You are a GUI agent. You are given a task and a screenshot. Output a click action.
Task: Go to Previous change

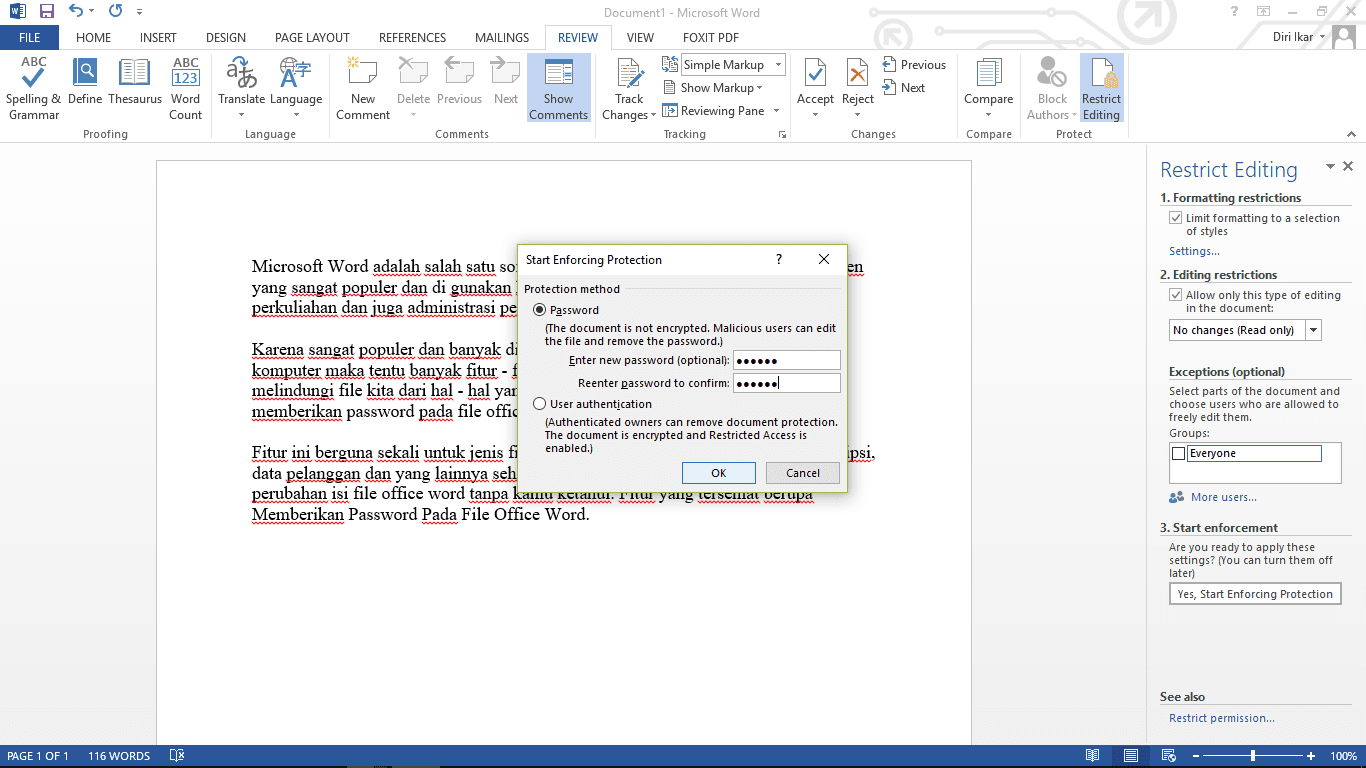(x=914, y=65)
